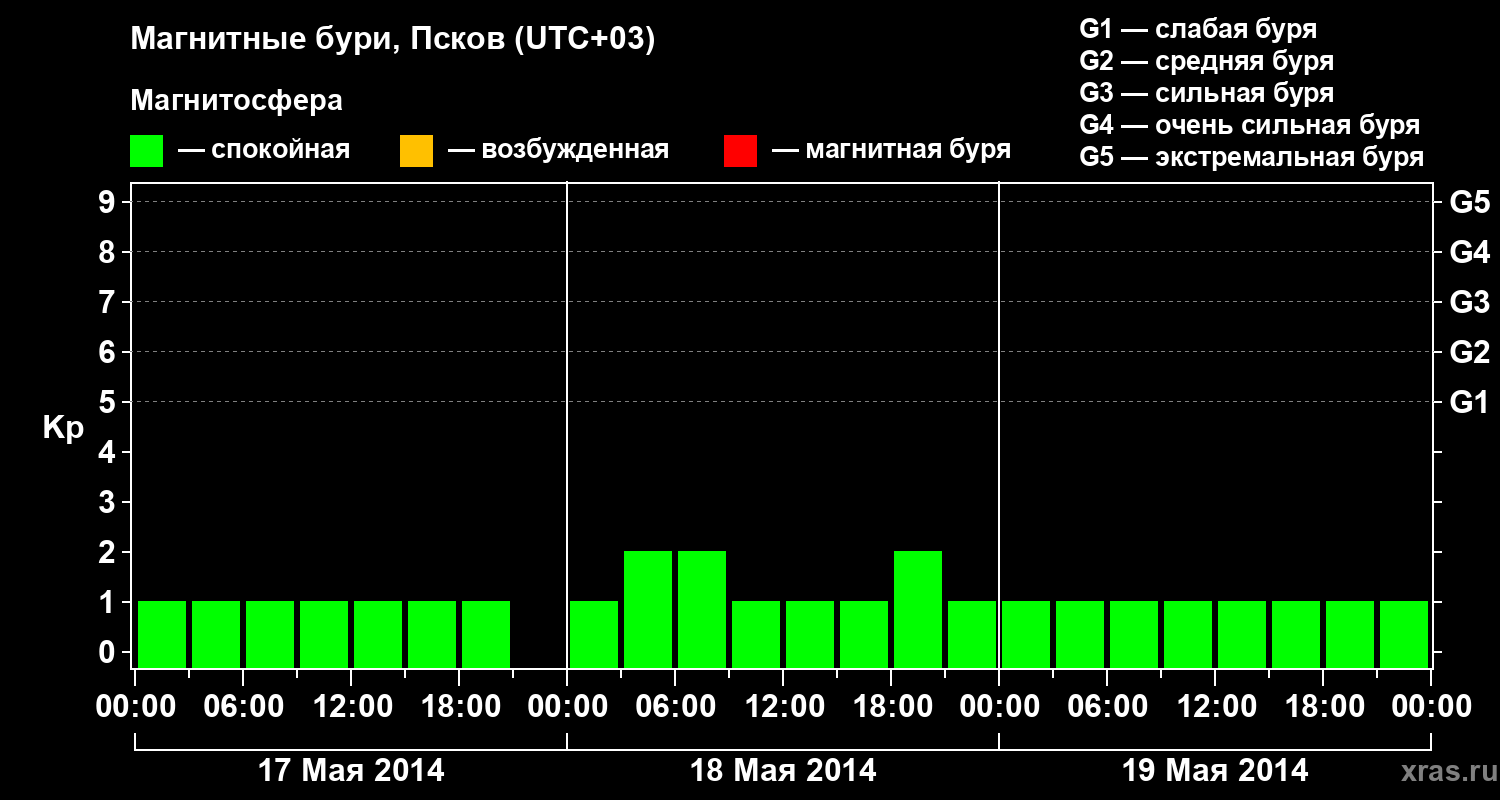Click the 'Kp' axis label
Screen dimensions: 1500x800
pos(63,427)
